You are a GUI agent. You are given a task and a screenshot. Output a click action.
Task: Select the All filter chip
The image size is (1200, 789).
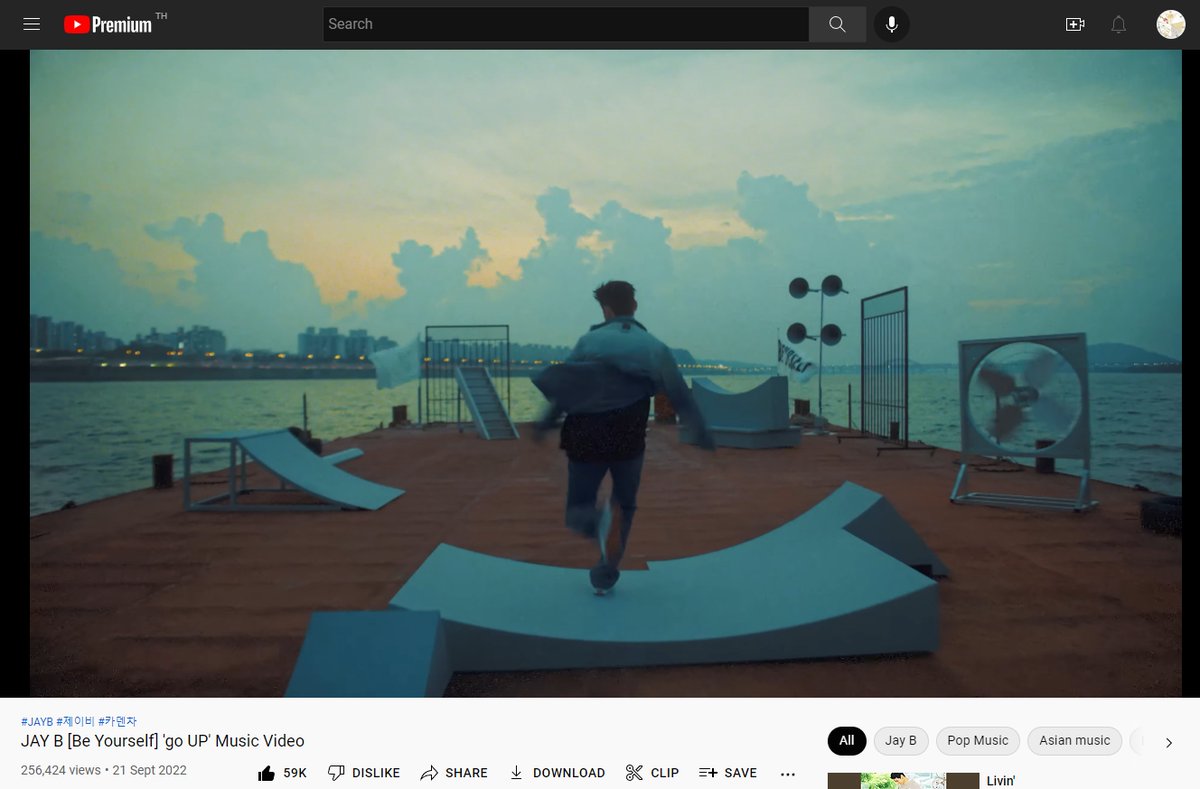(847, 741)
